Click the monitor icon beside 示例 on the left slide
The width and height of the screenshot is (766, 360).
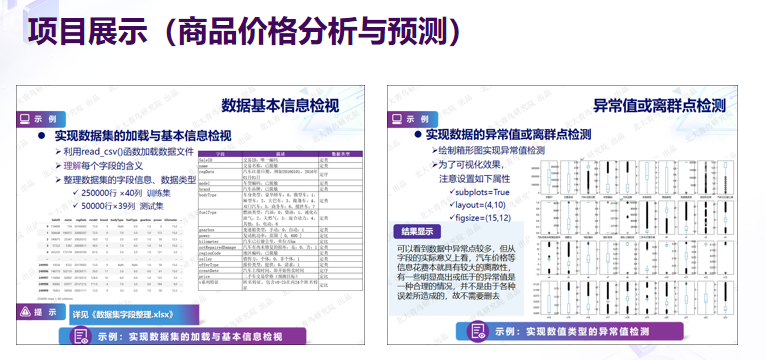[24, 119]
